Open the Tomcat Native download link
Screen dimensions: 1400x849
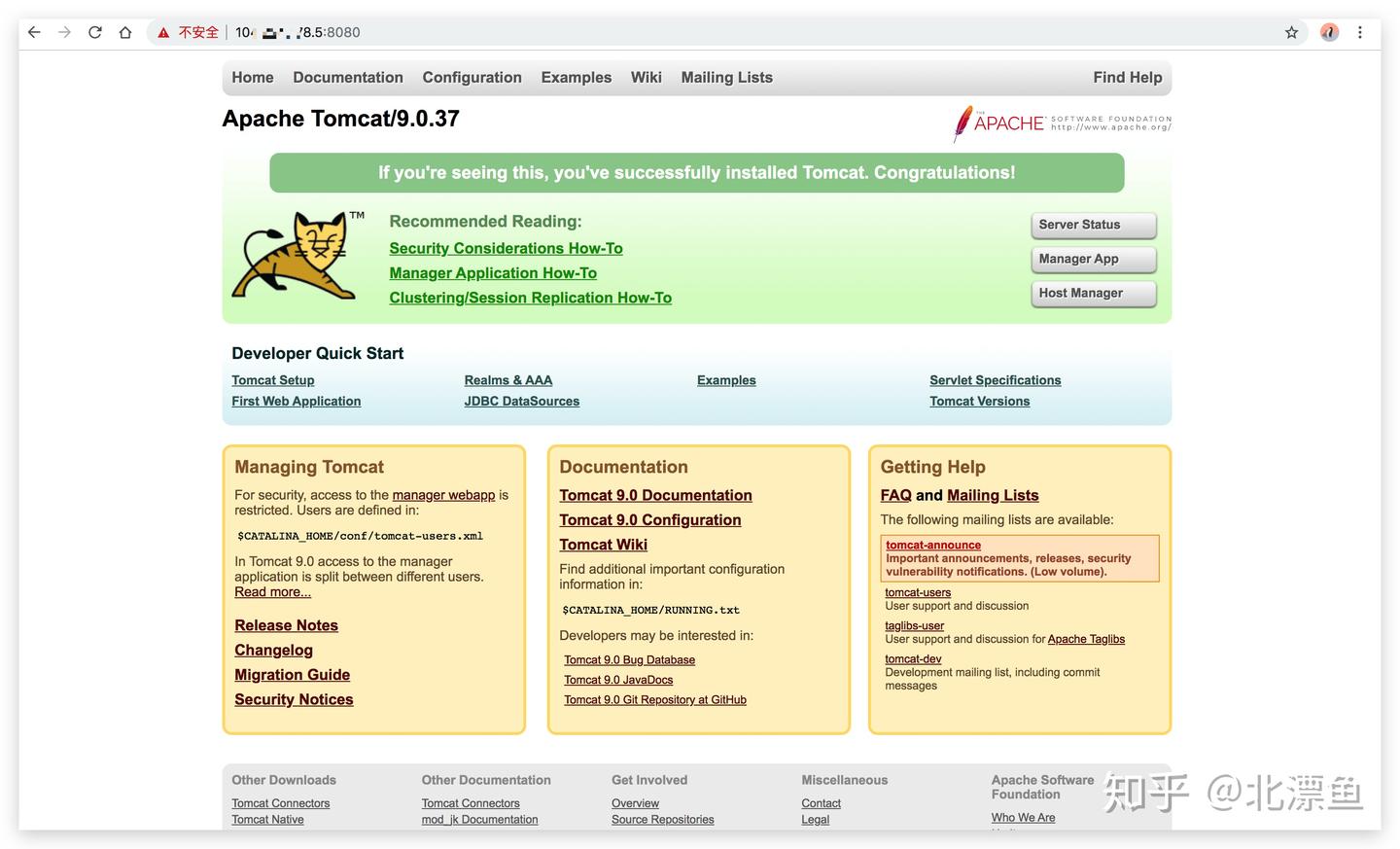click(x=267, y=820)
